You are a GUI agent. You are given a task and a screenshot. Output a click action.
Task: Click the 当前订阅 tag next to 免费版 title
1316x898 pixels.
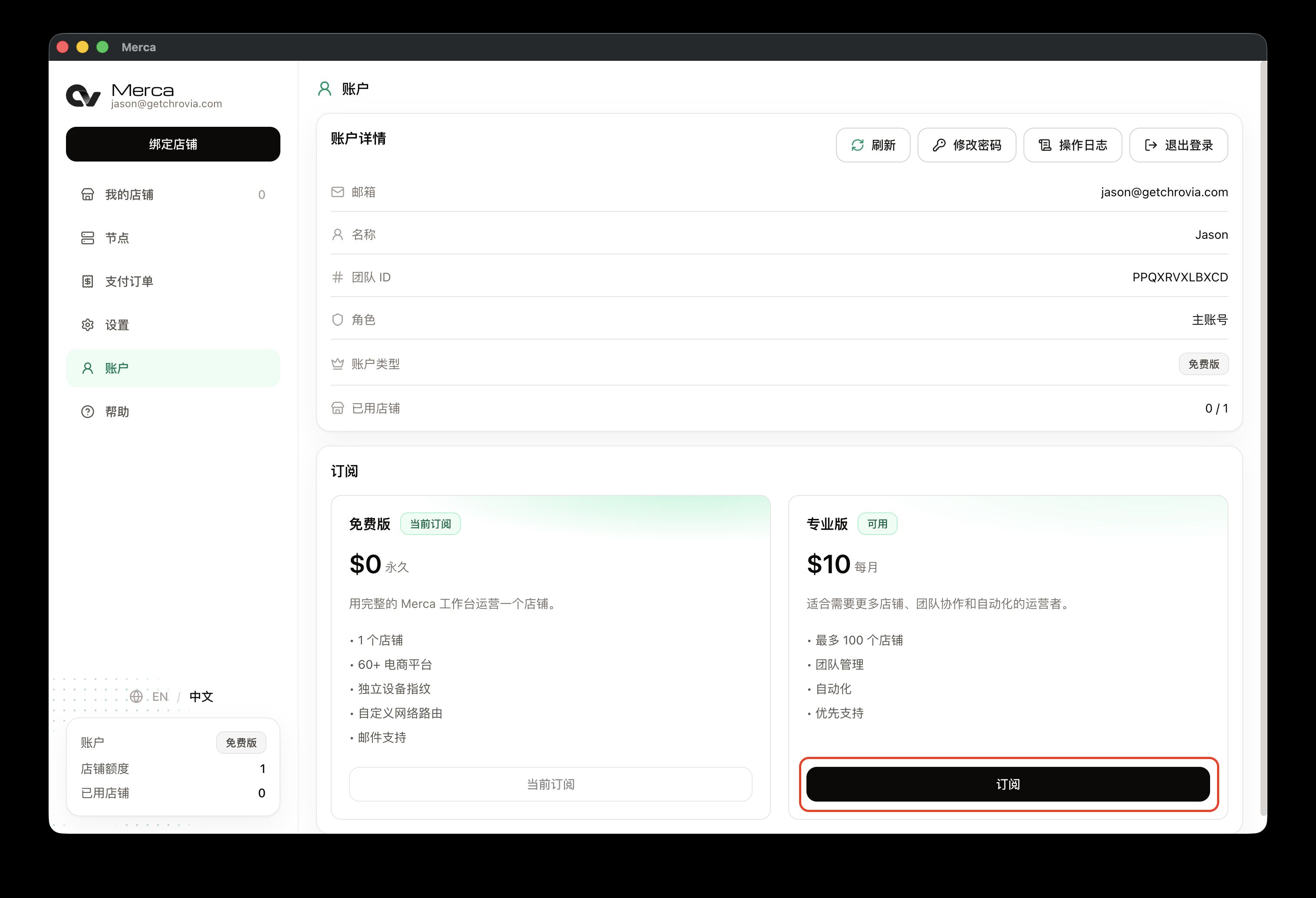coord(431,524)
